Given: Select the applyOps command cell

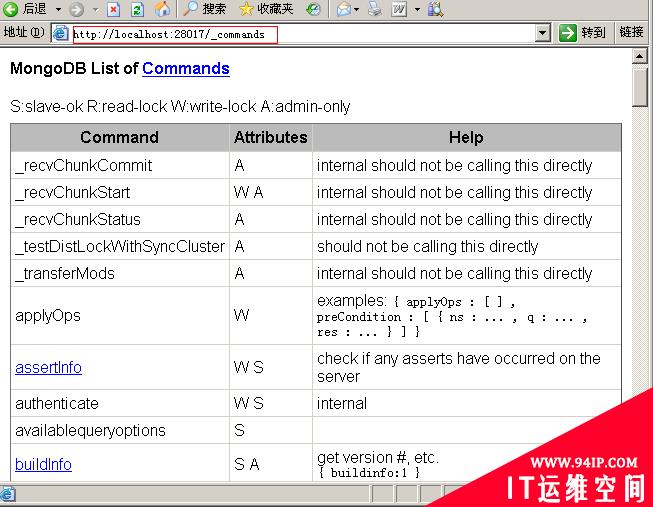Looking at the screenshot, I should 120,316.
